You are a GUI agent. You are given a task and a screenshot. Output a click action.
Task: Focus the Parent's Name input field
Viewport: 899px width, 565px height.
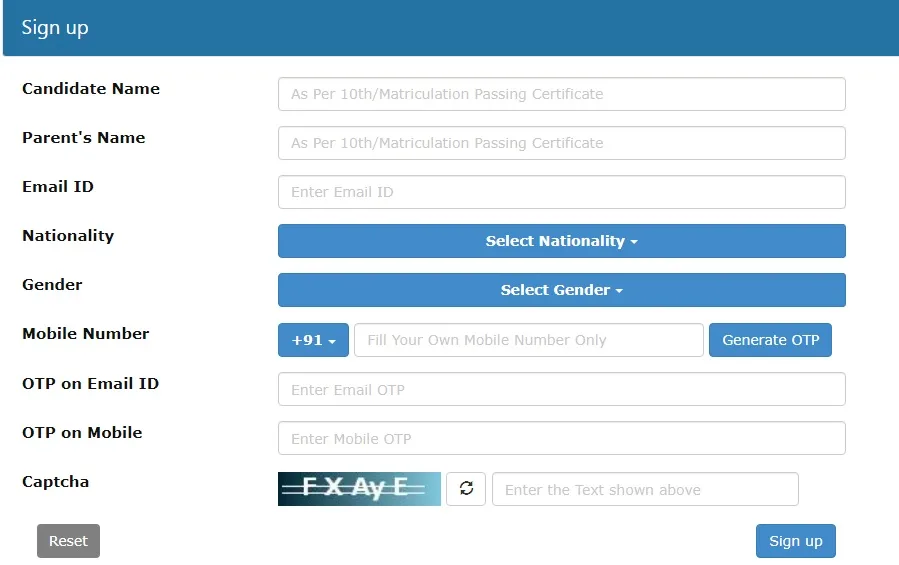(561, 143)
